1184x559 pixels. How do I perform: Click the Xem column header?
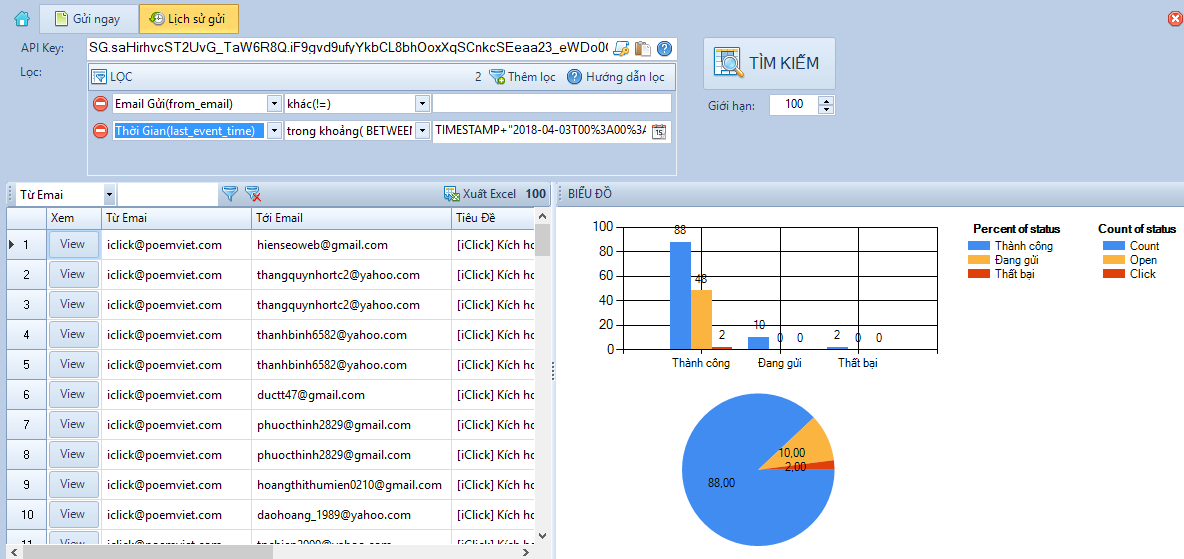coord(74,218)
